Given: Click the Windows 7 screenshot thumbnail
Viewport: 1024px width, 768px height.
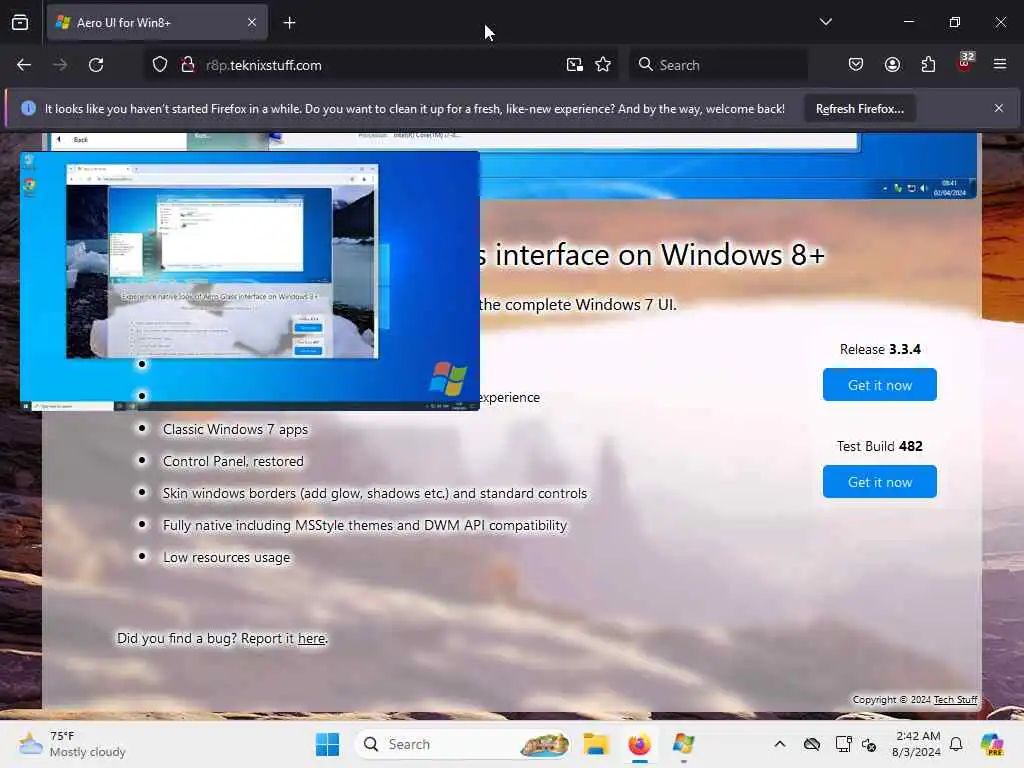Looking at the screenshot, I should 249,281.
